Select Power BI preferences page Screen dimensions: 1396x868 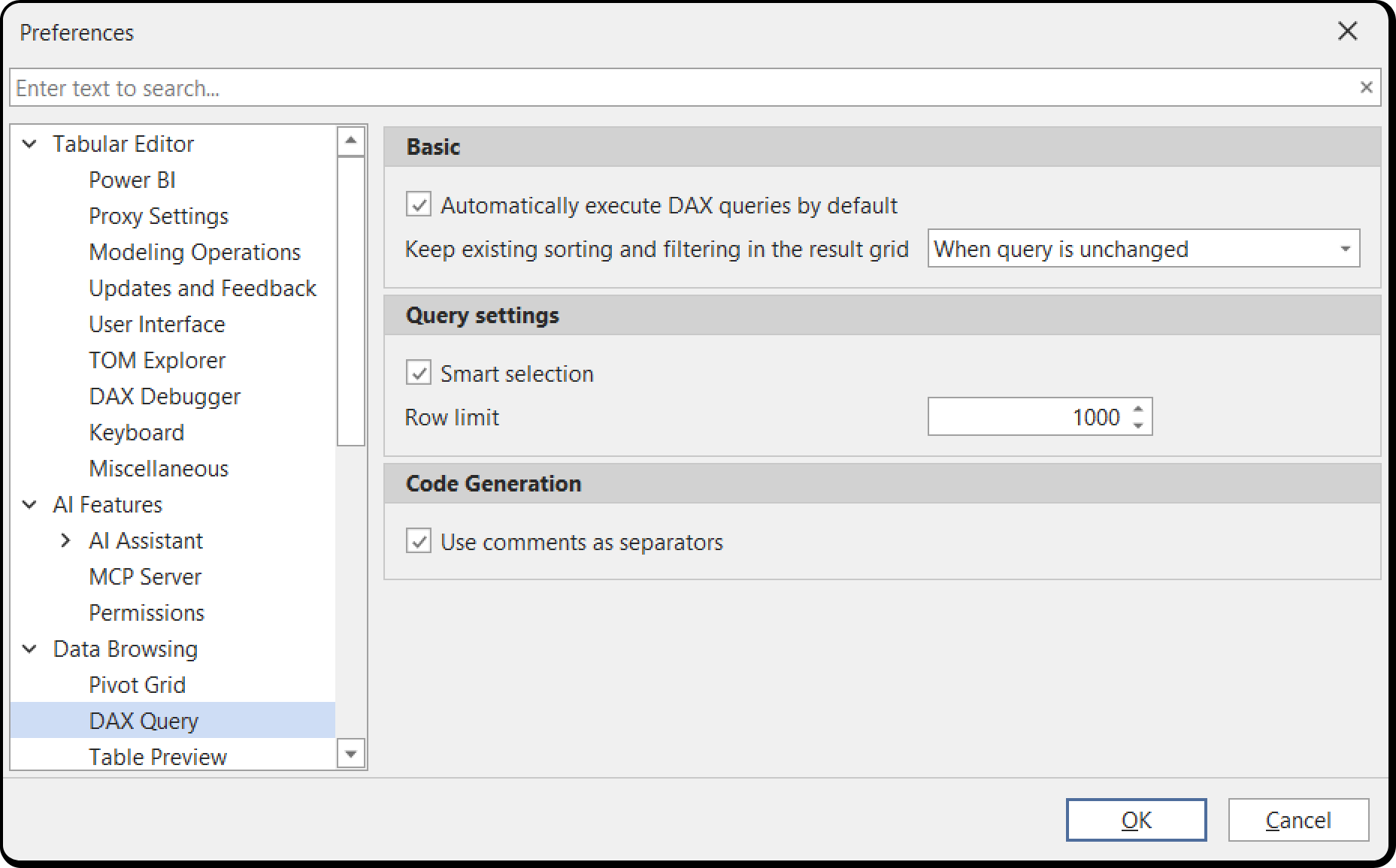pos(132,180)
